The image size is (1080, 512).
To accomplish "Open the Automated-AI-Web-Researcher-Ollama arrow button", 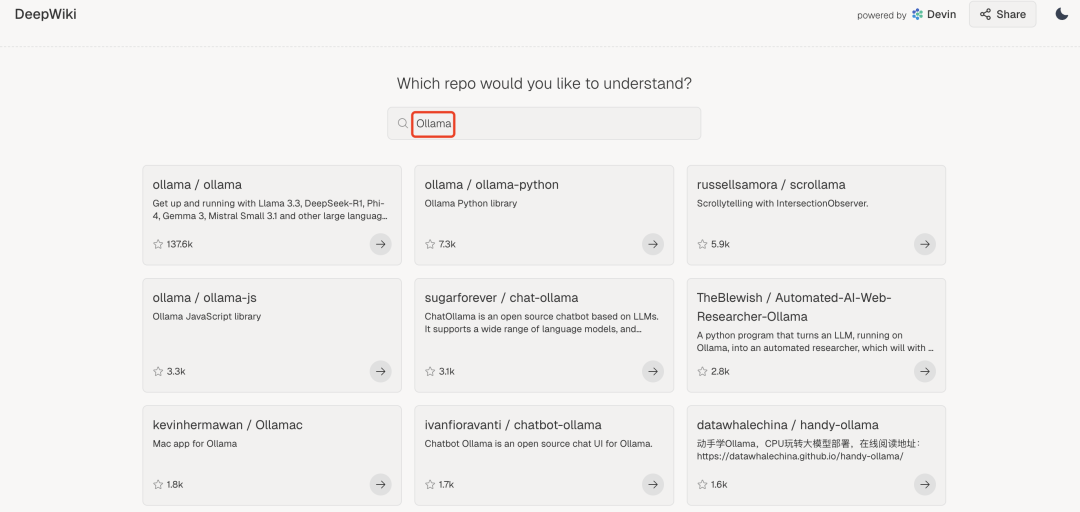I will coord(925,371).
